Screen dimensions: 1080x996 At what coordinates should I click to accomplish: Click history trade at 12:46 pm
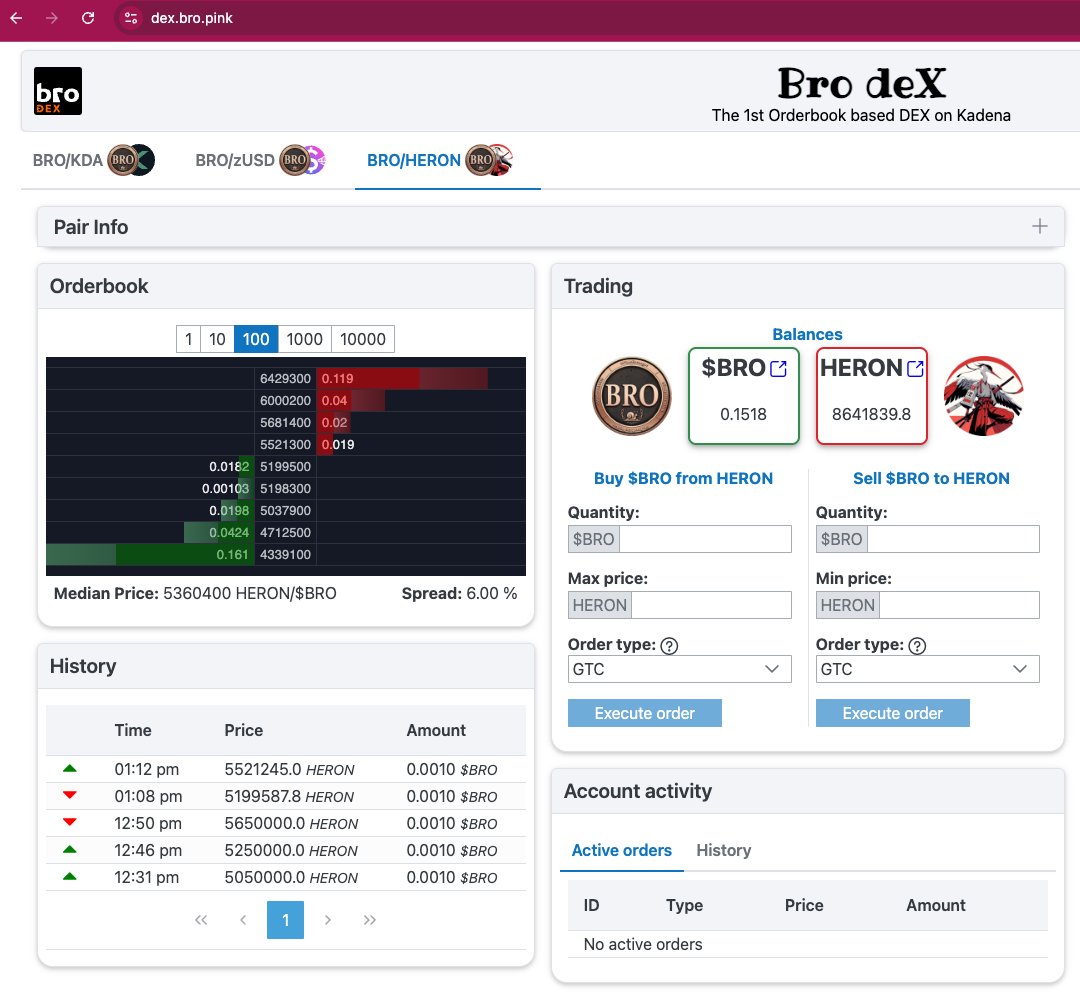click(286, 850)
